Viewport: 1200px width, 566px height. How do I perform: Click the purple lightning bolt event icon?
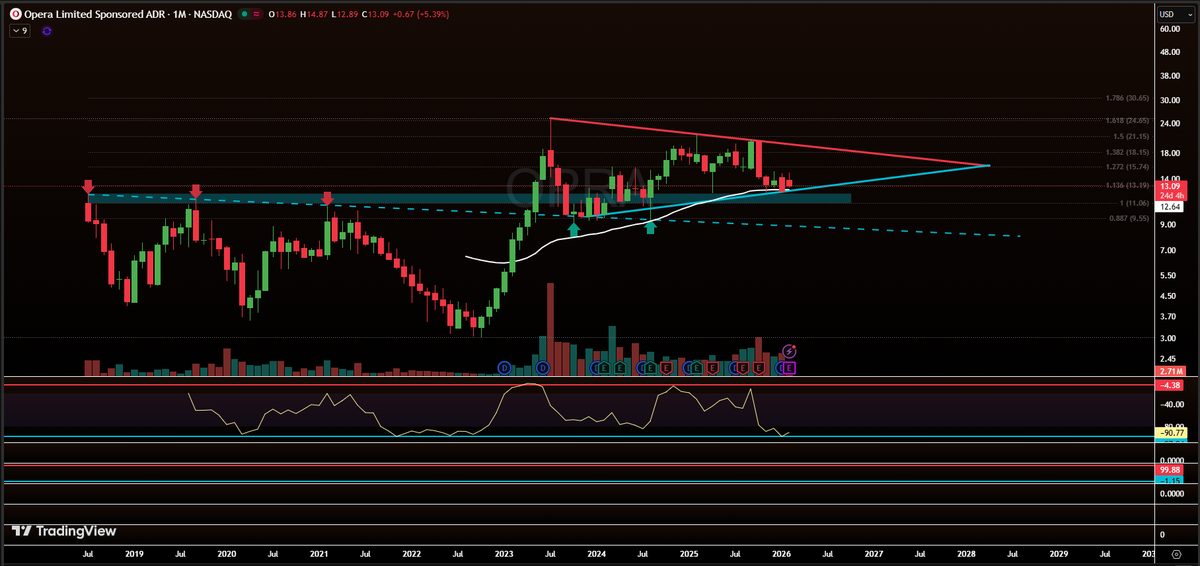tap(789, 351)
